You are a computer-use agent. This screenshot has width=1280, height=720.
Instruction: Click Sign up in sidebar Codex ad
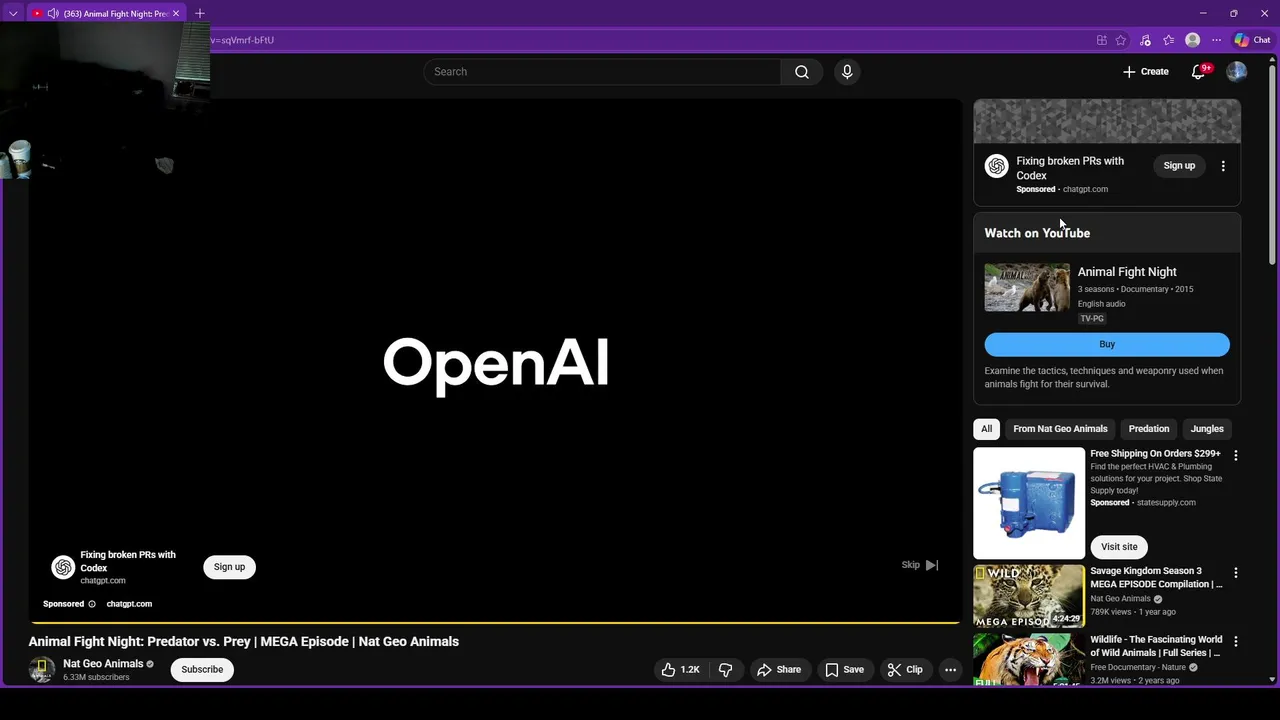pyautogui.click(x=1179, y=166)
